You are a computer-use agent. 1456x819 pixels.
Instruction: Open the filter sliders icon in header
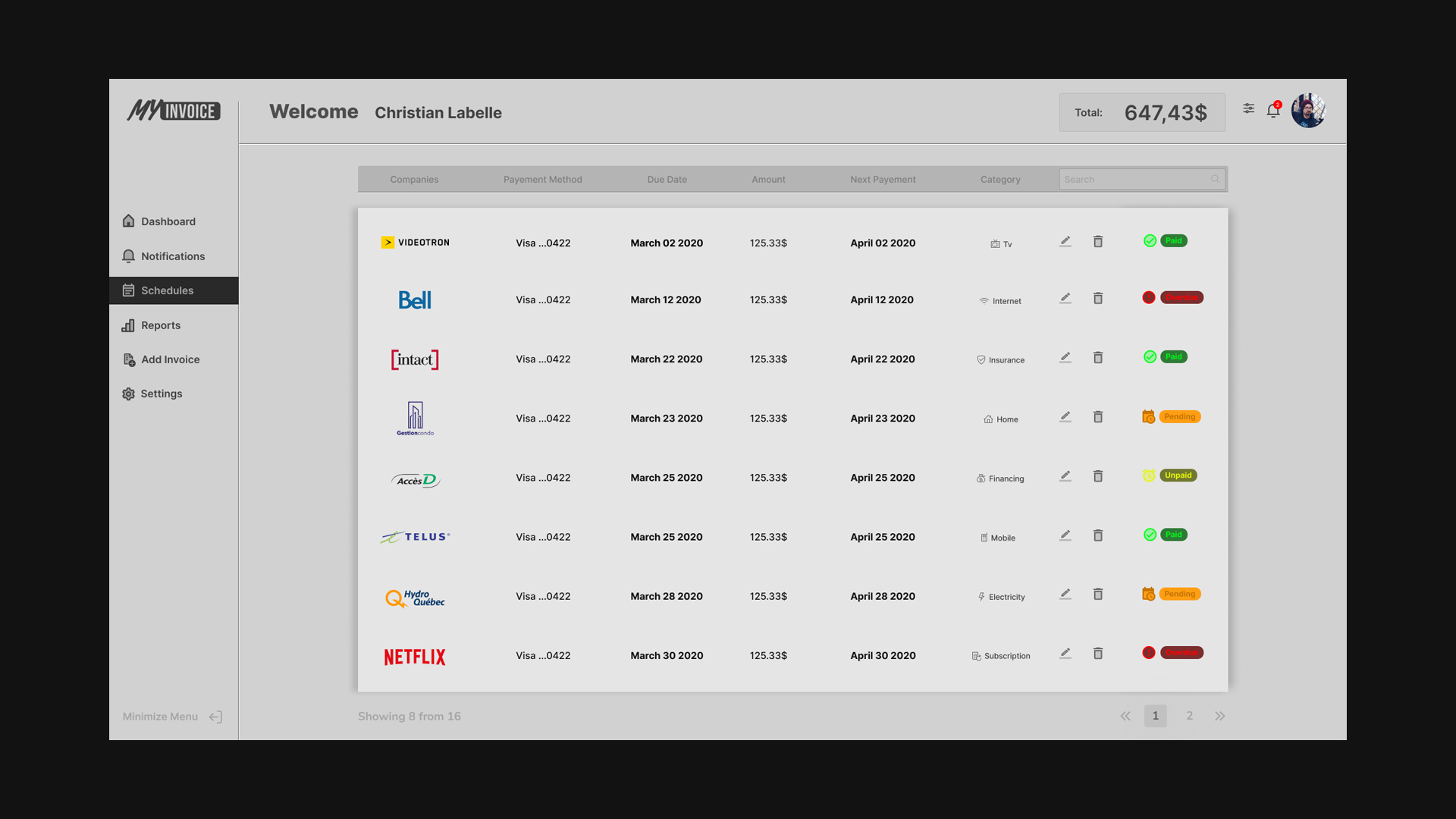1248,108
